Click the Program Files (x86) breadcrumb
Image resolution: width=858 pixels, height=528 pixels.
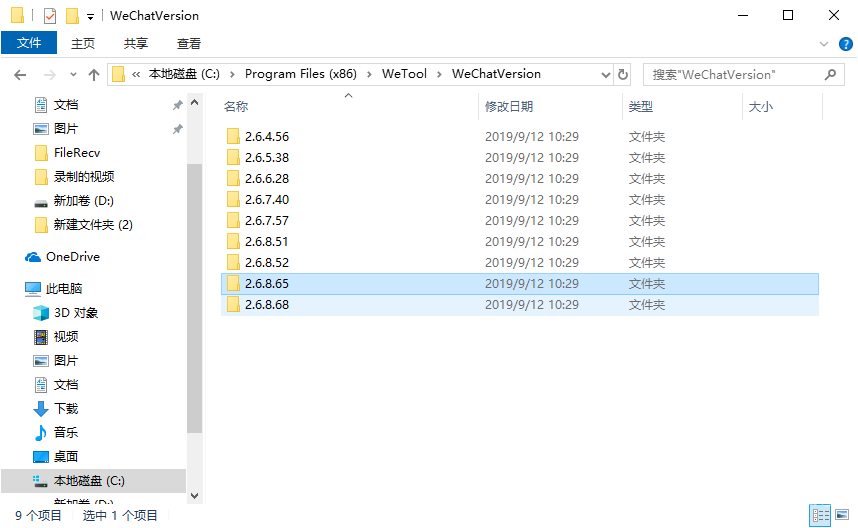coord(300,74)
